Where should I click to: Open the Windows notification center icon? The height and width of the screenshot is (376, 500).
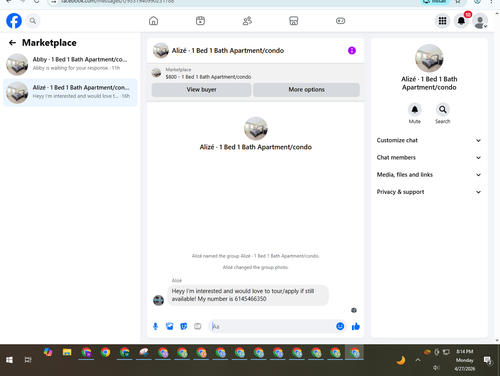488,360
